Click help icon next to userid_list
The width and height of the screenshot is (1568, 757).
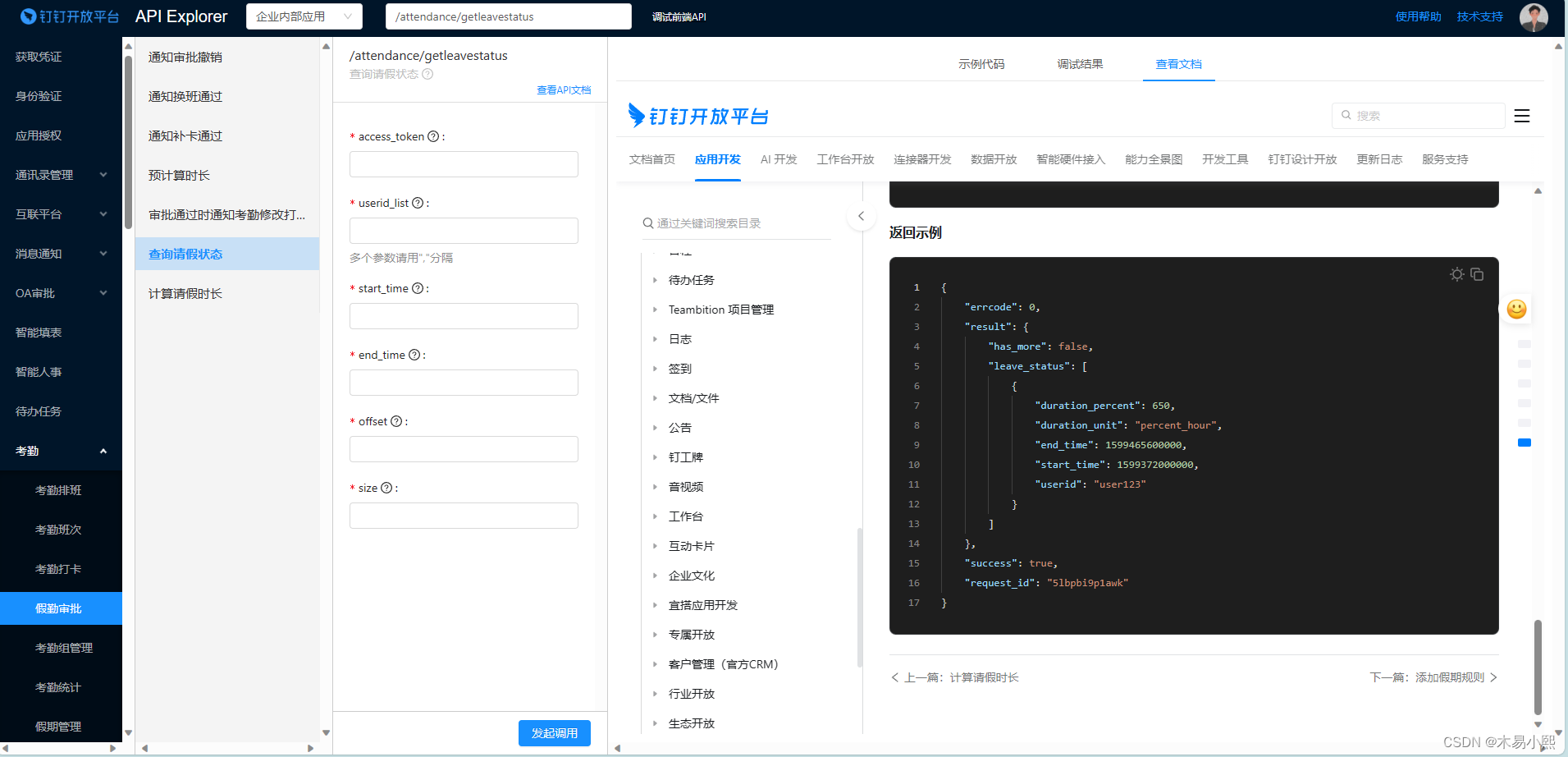tap(418, 203)
